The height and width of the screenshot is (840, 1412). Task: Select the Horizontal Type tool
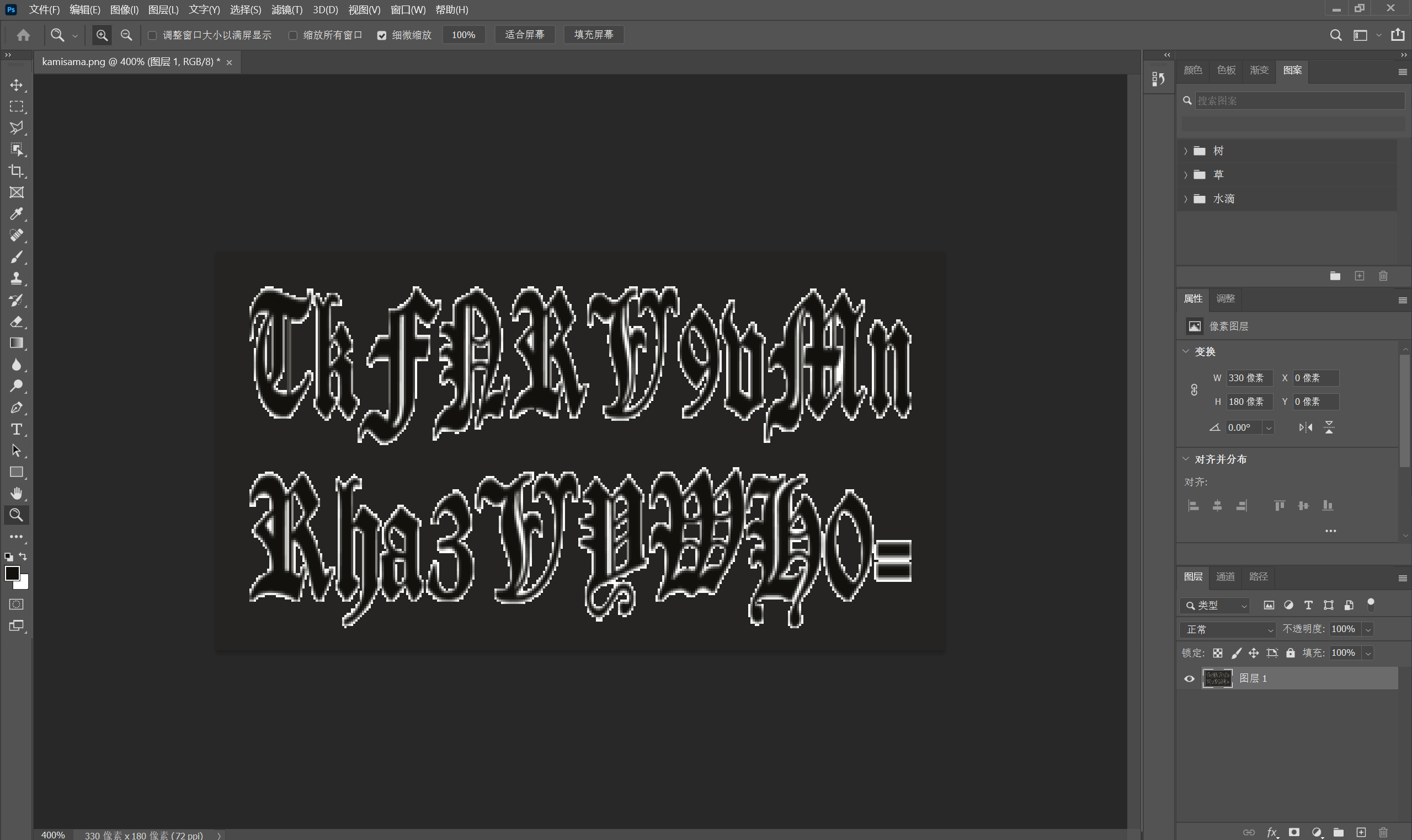point(17,429)
